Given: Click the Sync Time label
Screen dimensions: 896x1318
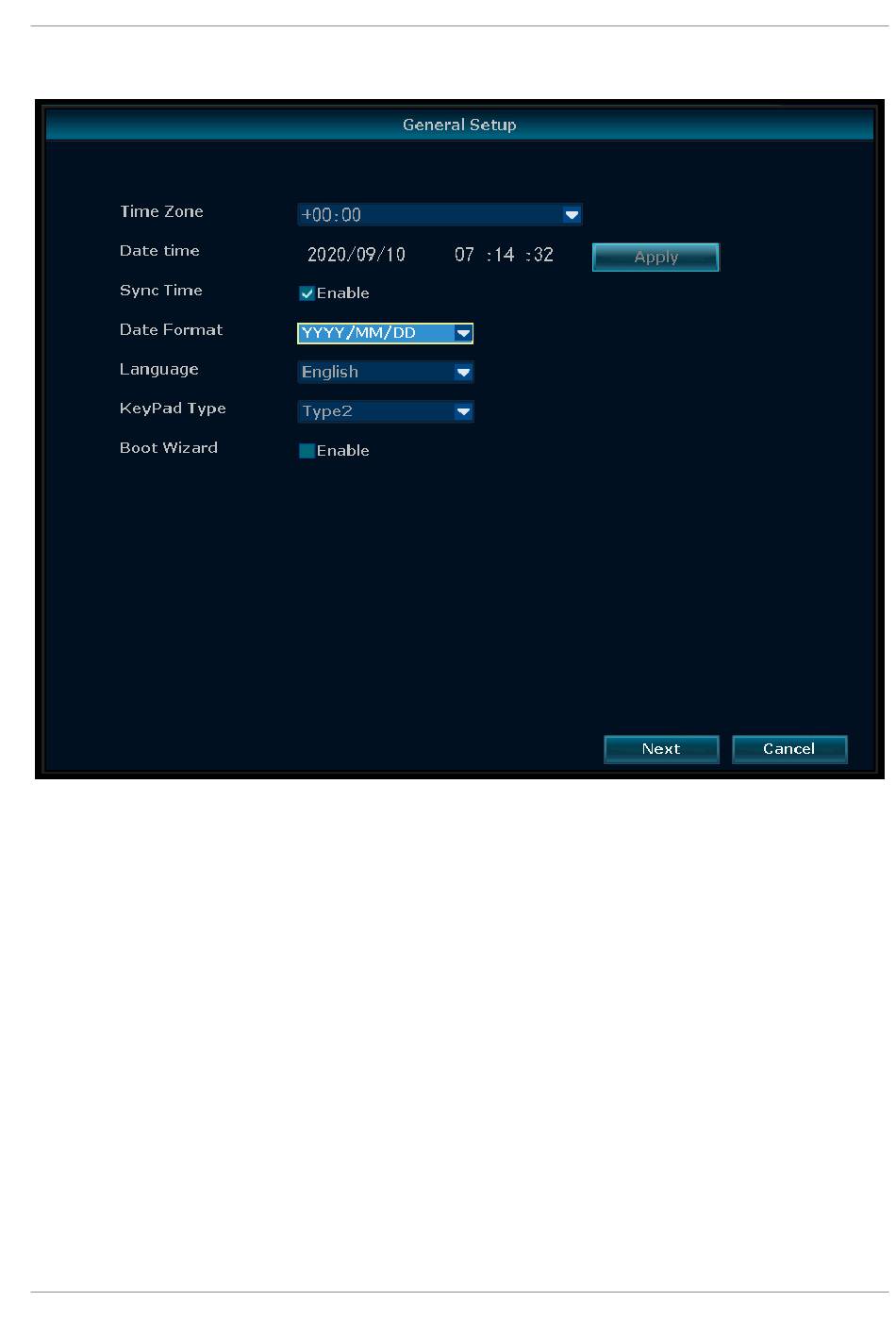Looking at the screenshot, I should point(161,291).
